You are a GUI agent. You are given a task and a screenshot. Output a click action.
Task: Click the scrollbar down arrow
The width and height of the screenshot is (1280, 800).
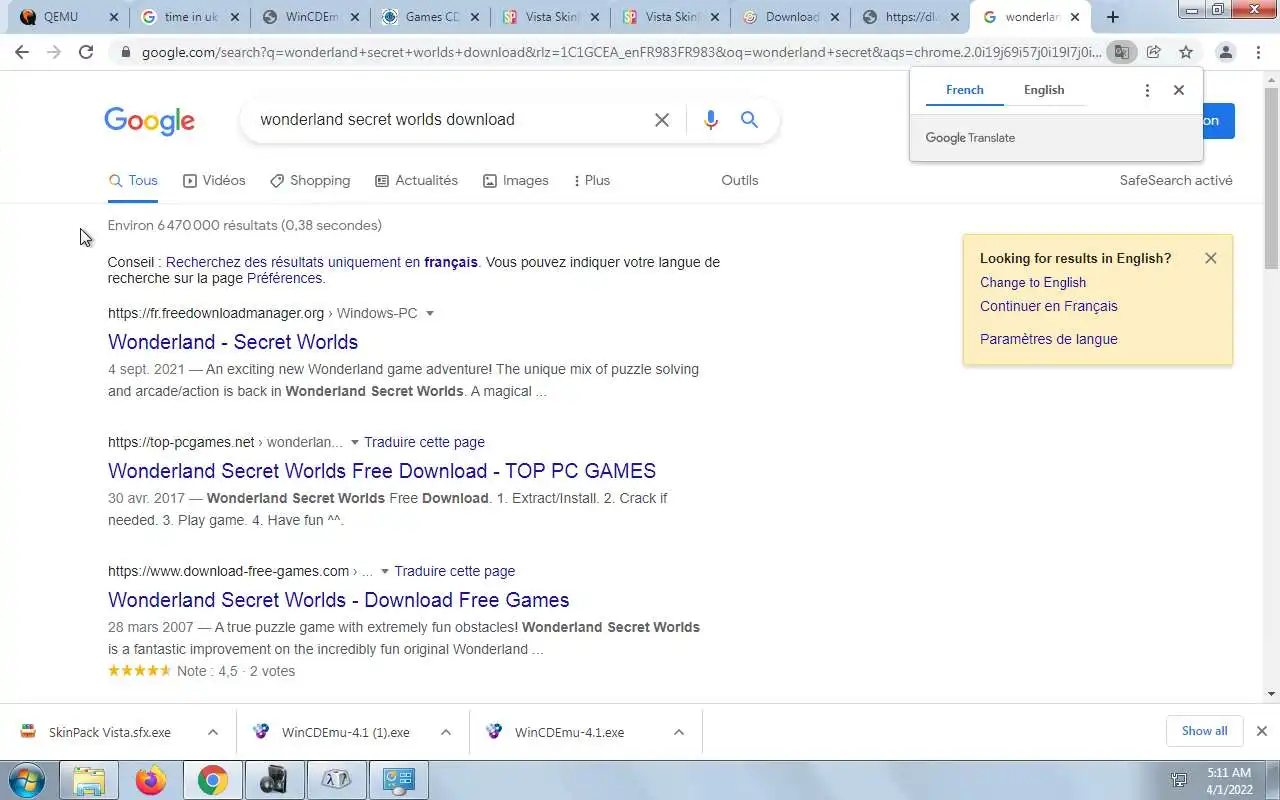1271,694
